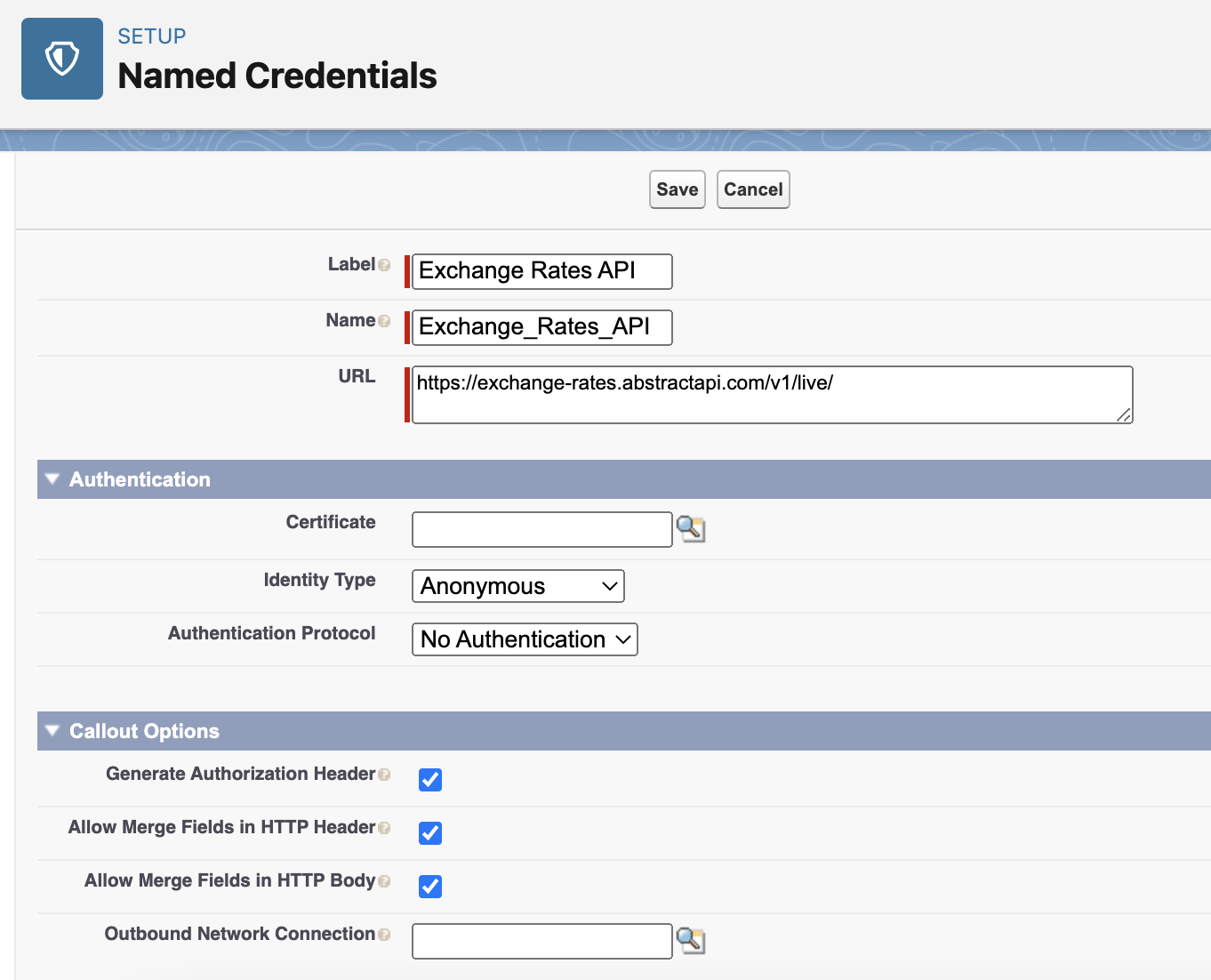View help for Outbound Network Connection
This screenshot has width=1211, height=980.
point(386,935)
